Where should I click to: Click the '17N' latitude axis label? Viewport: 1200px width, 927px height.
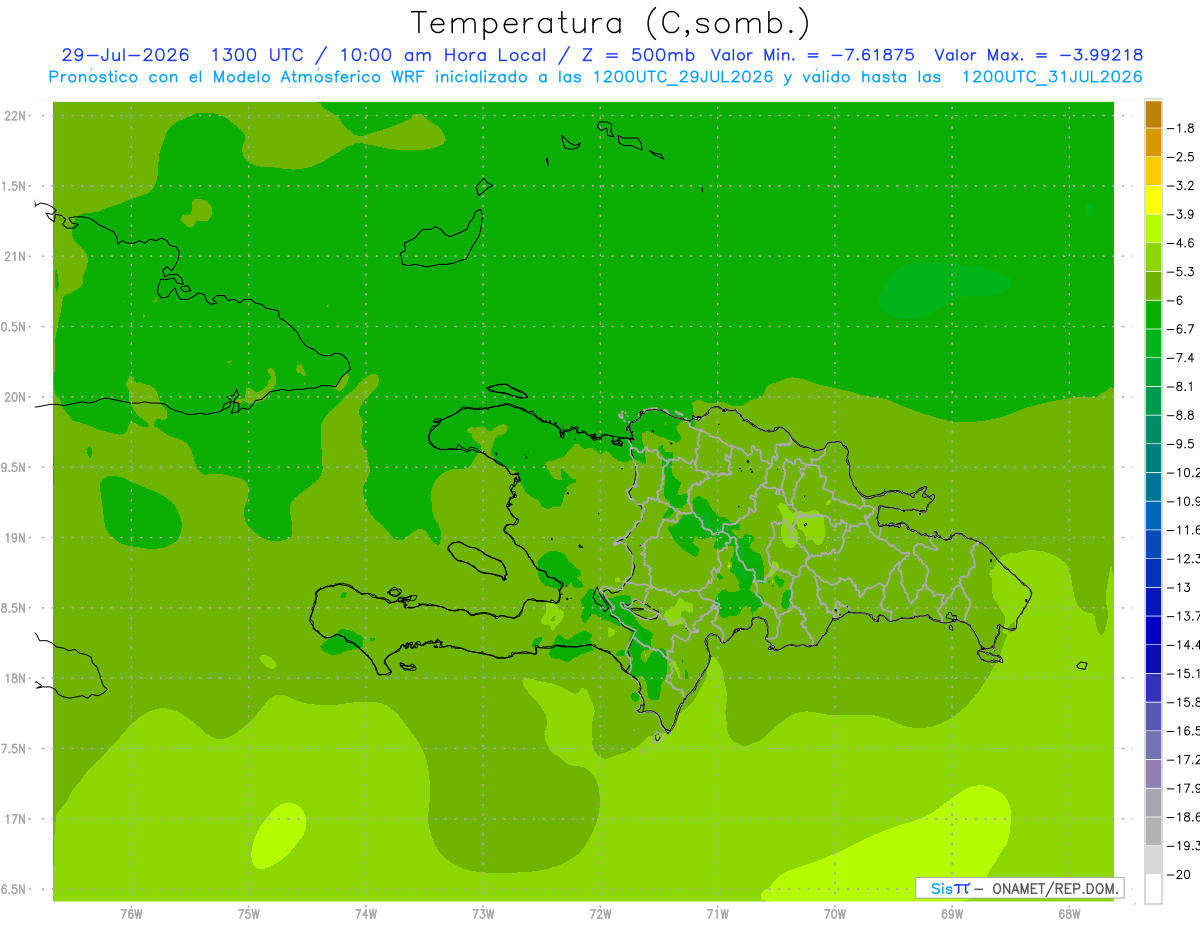tap(16, 819)
